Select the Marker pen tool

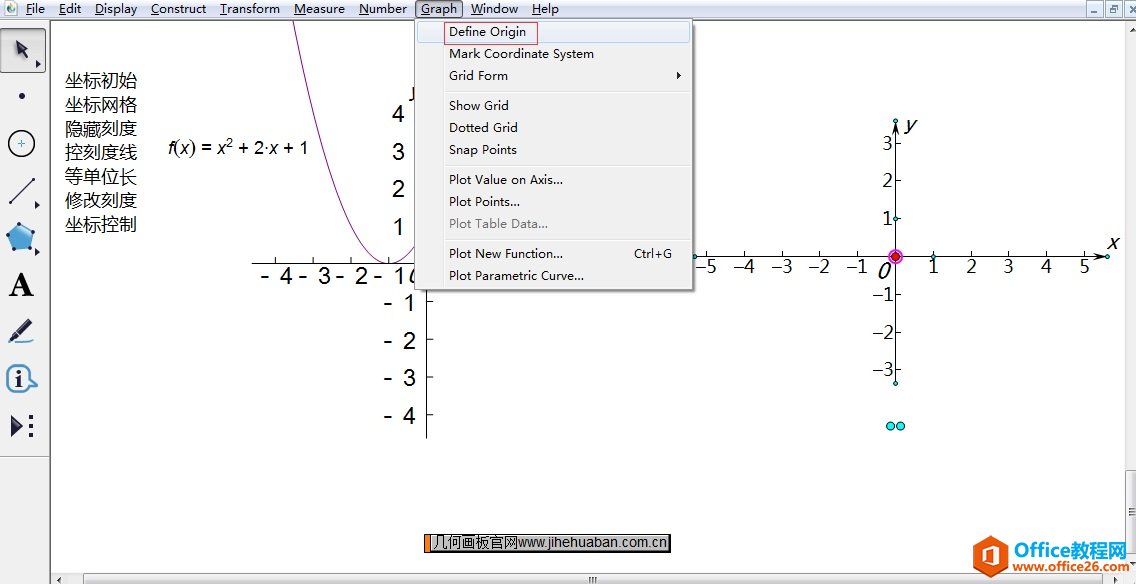22,332
